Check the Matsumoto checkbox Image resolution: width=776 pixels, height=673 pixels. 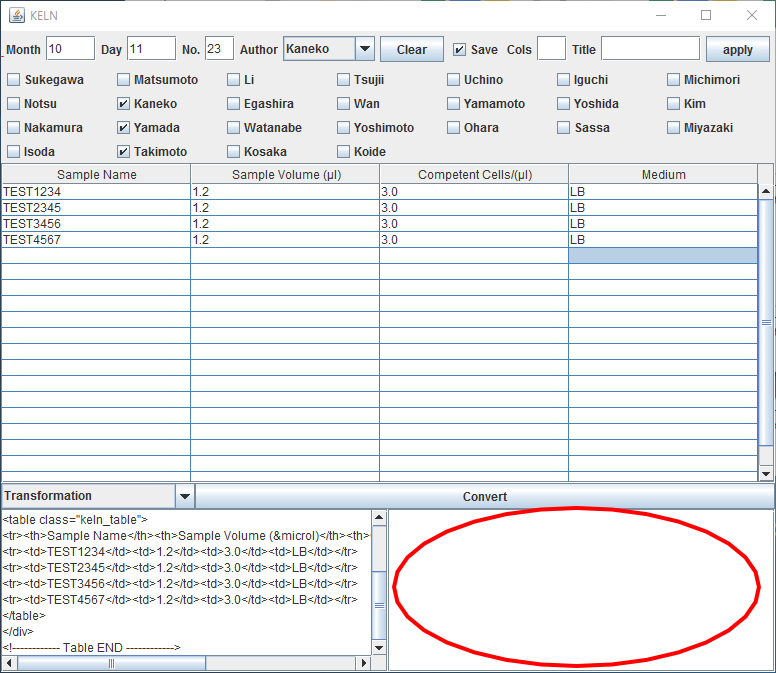pyautogui.click(x=124, y=80)
